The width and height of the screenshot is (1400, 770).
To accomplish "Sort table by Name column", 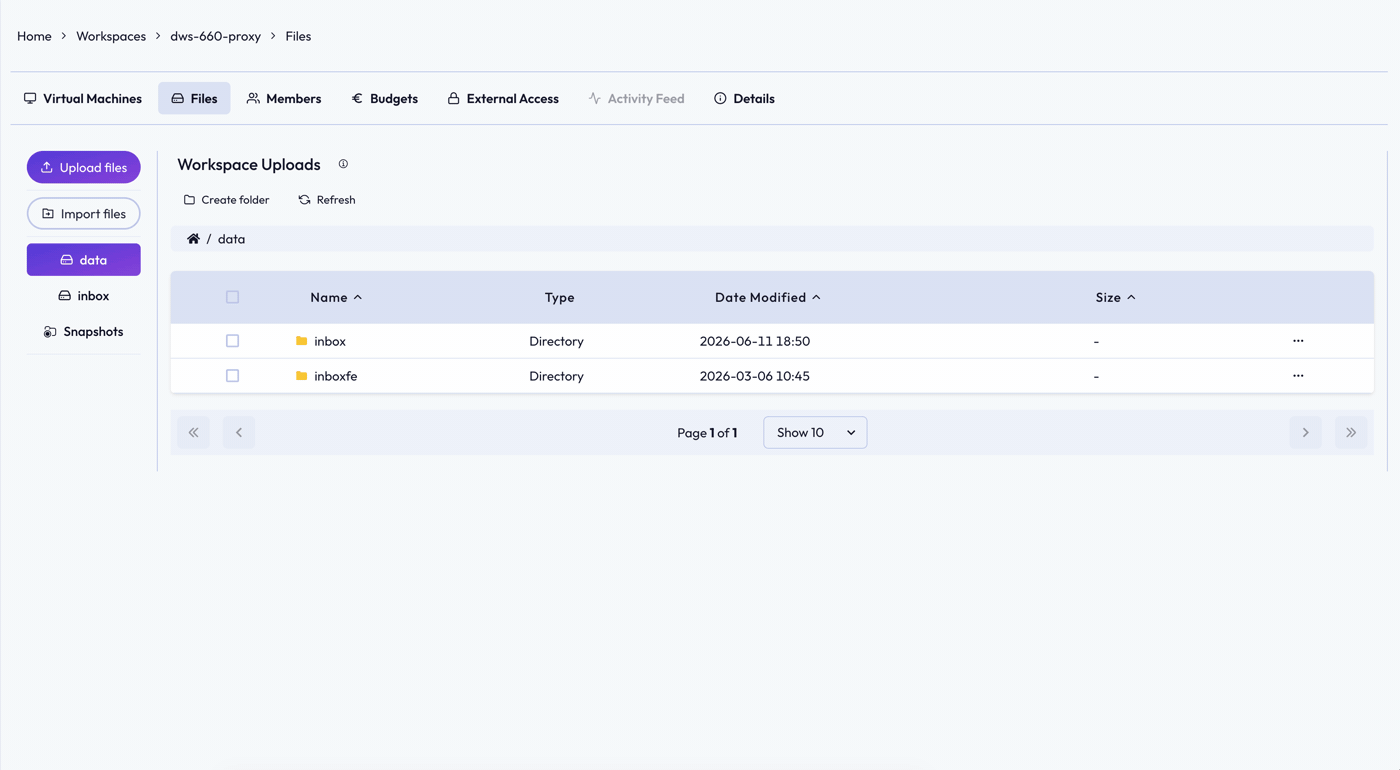I will click(336, 297).
